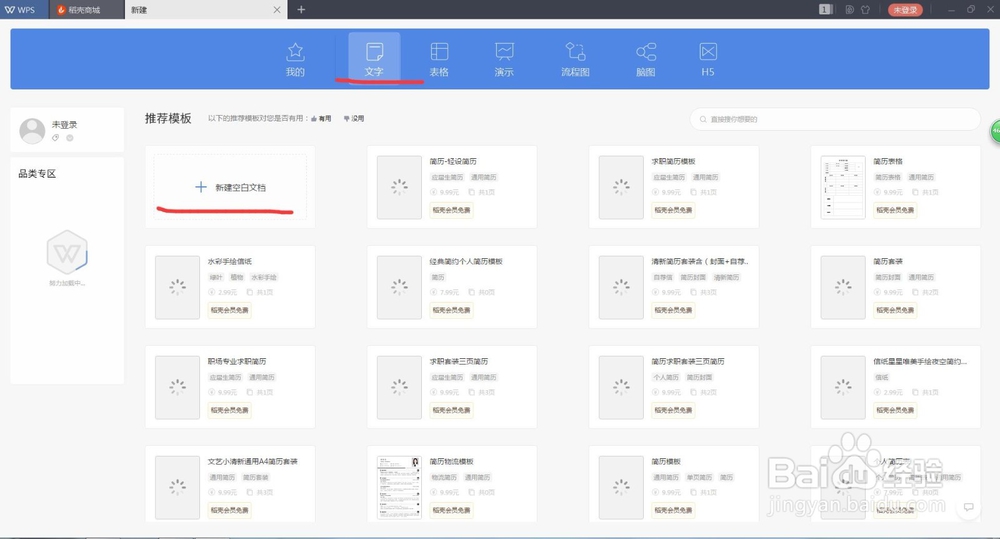Open the 求职简历模板 template title
The image size is (1000, 539).
[673, 161]
